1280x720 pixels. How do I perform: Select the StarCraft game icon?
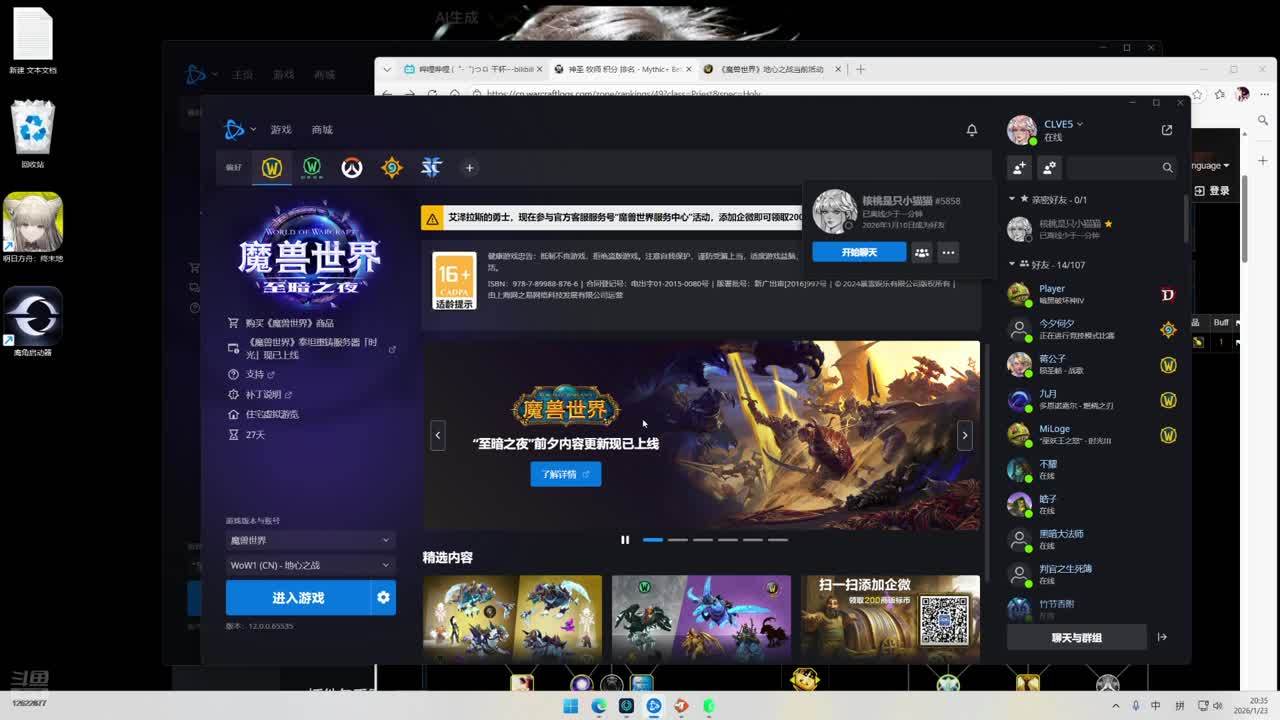click(431, 168)
